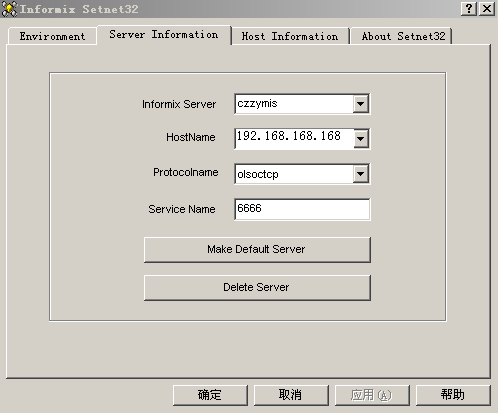The width and height of the screenshot is (498, 413).
Task: Cancel using the 取消 button
Action: click(x=291, y=395)
